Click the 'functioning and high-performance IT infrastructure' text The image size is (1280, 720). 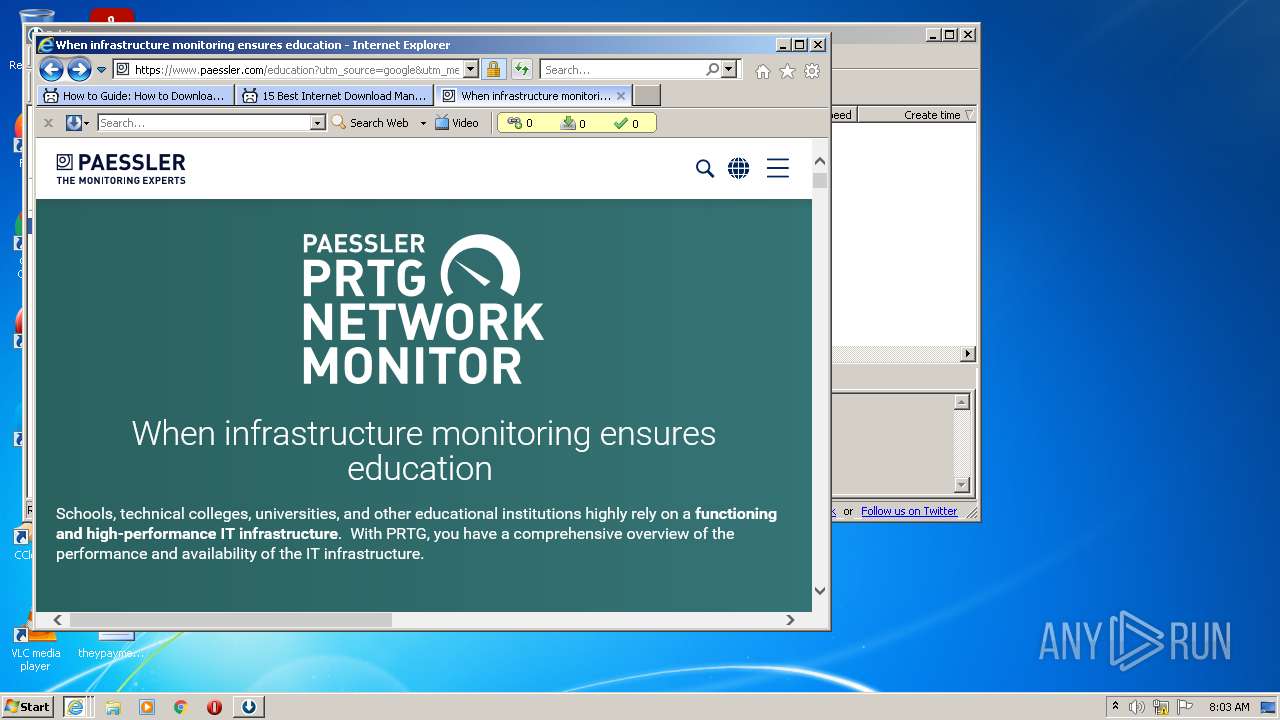[x=416, y=523]
